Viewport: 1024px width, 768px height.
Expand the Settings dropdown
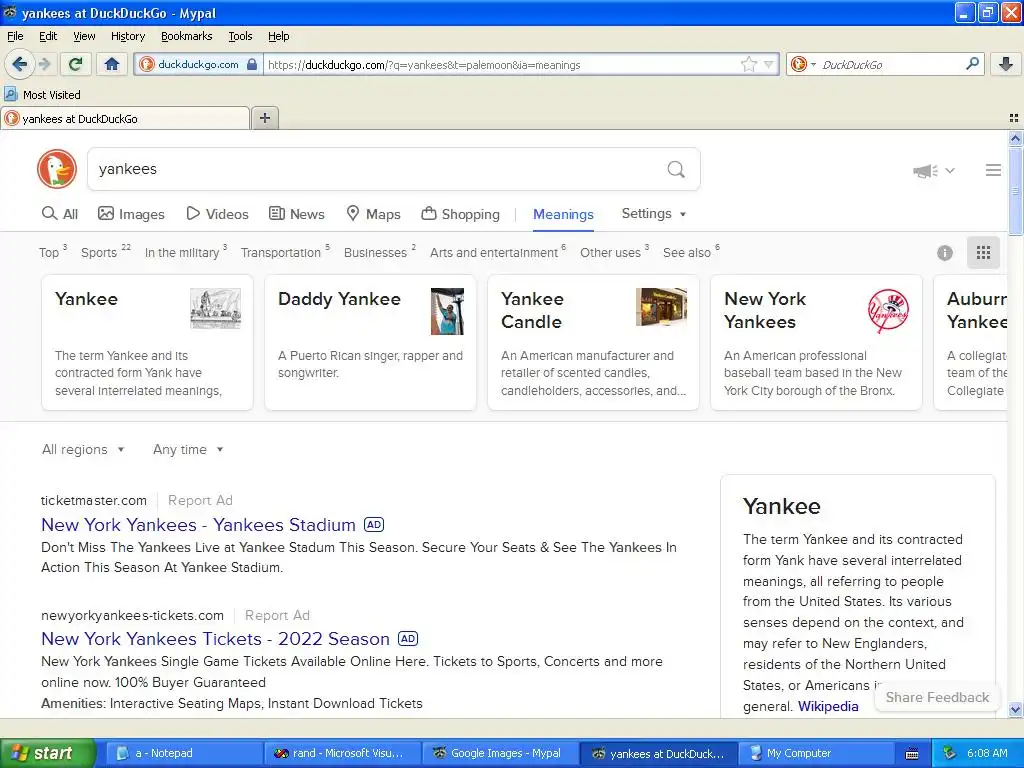(654, 214)
